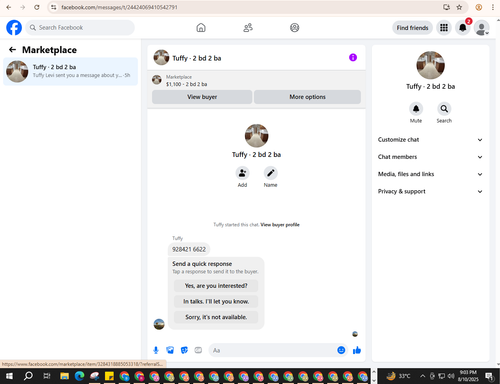Expand Privacy & support section
500x384 pixels.
pos(430,191)
